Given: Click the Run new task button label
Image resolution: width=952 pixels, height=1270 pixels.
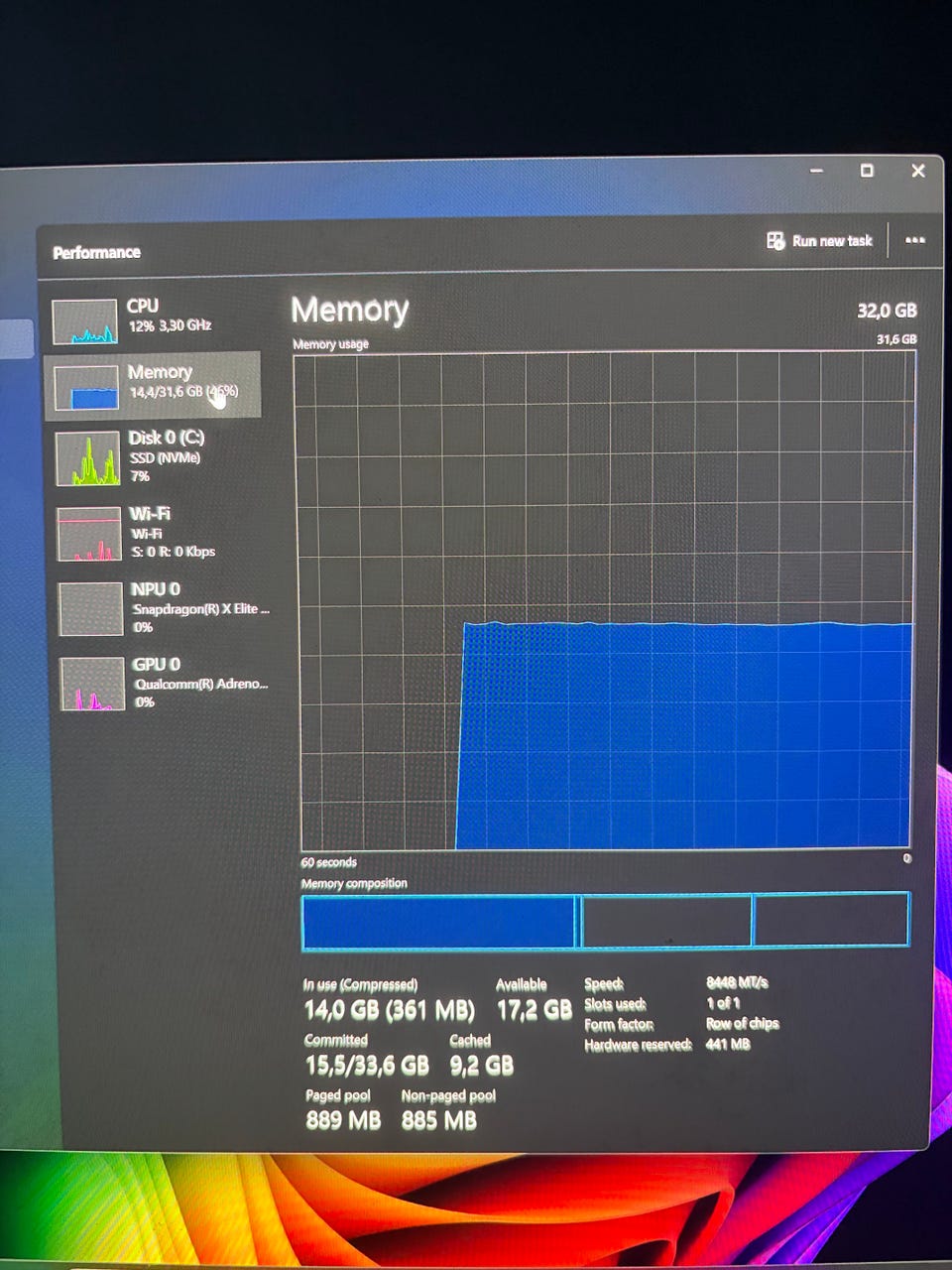Looking at the screenshot, I should coord(832,240).
